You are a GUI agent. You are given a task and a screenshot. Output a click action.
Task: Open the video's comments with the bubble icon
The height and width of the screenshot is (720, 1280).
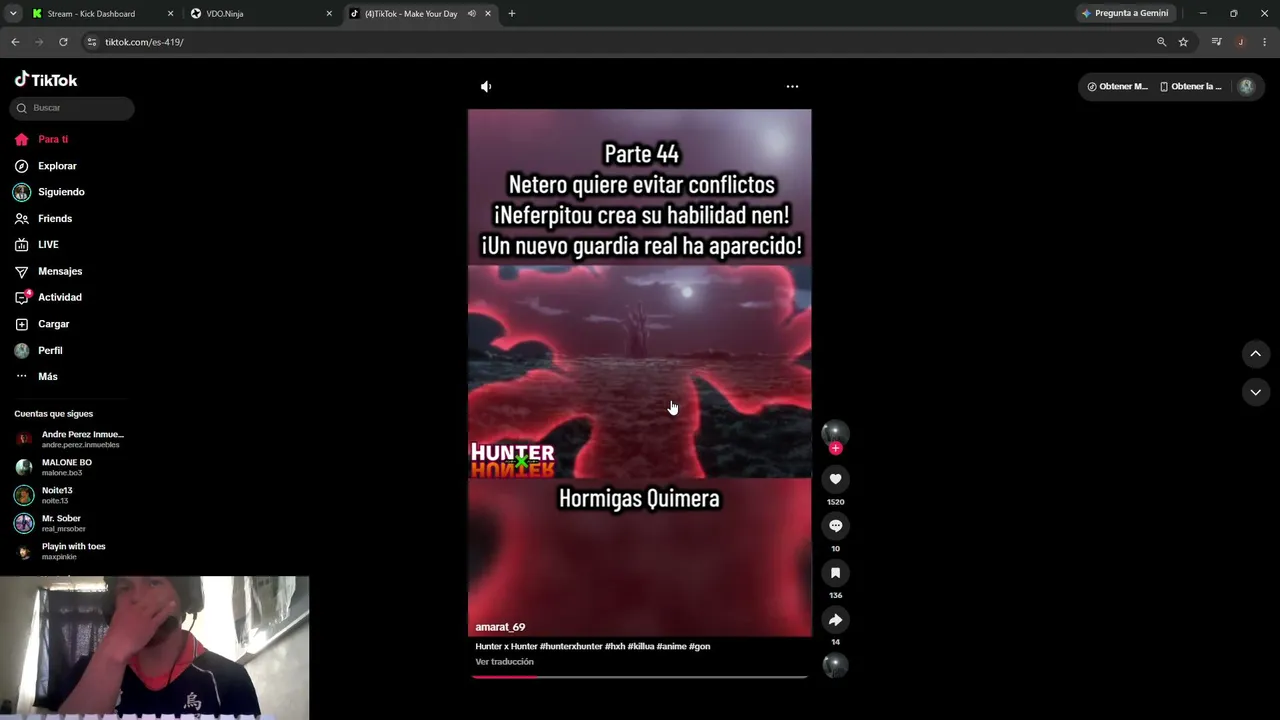point(835,526)
